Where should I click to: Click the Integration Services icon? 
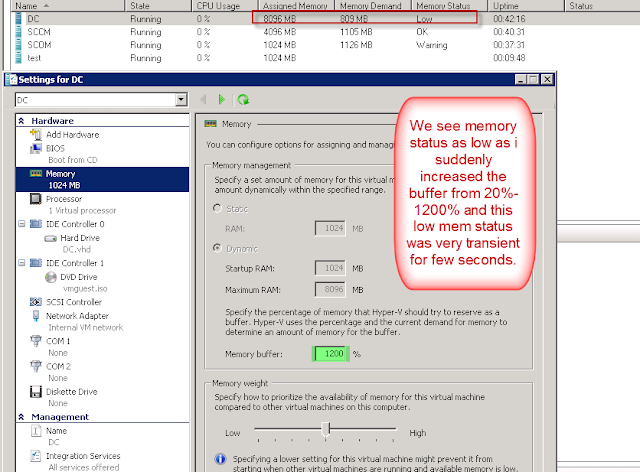[36, 456]
